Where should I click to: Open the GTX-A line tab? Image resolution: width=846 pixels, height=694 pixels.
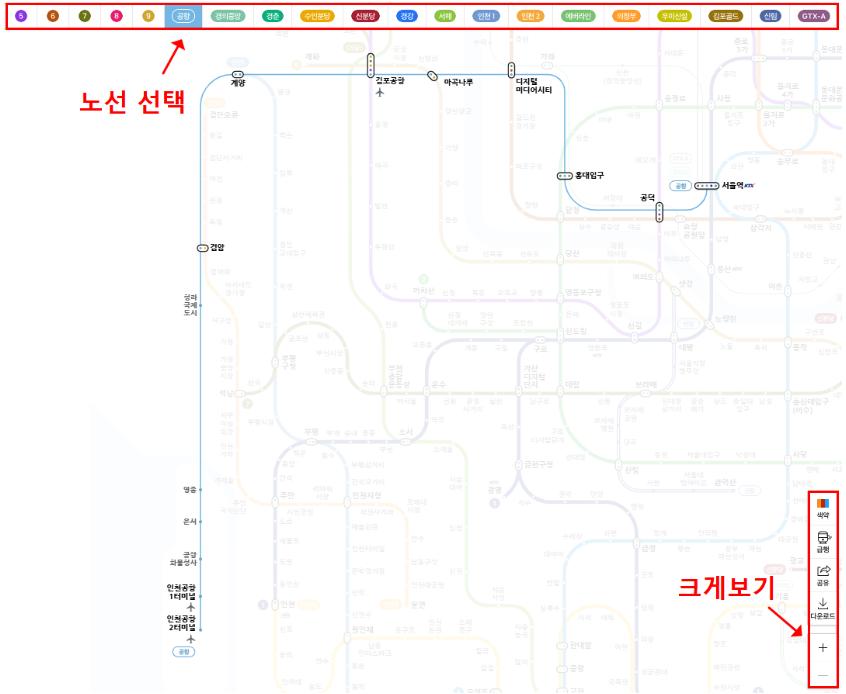click(813, 16)
